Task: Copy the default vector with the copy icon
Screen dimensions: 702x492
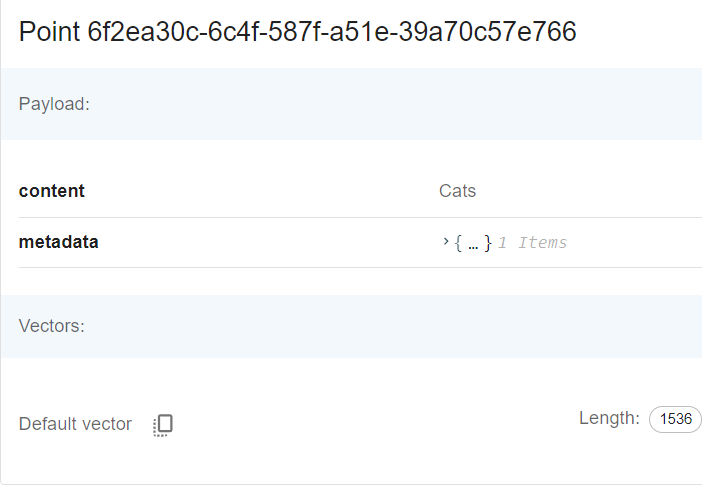Action: pyautogui.click(x=163, y=425)
